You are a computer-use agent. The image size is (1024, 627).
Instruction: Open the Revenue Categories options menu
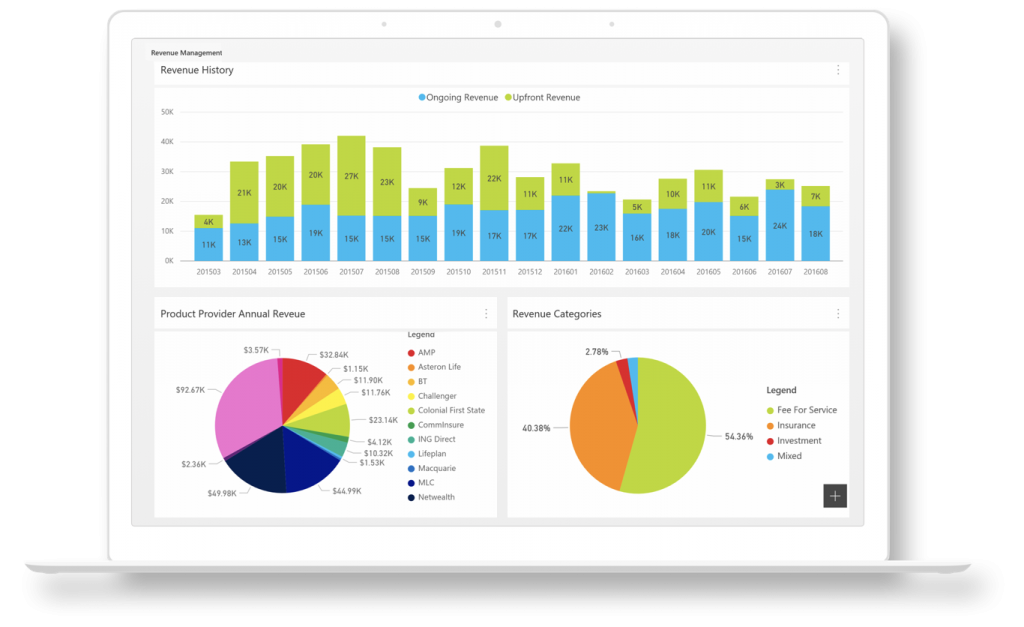(x=838, y=313)
